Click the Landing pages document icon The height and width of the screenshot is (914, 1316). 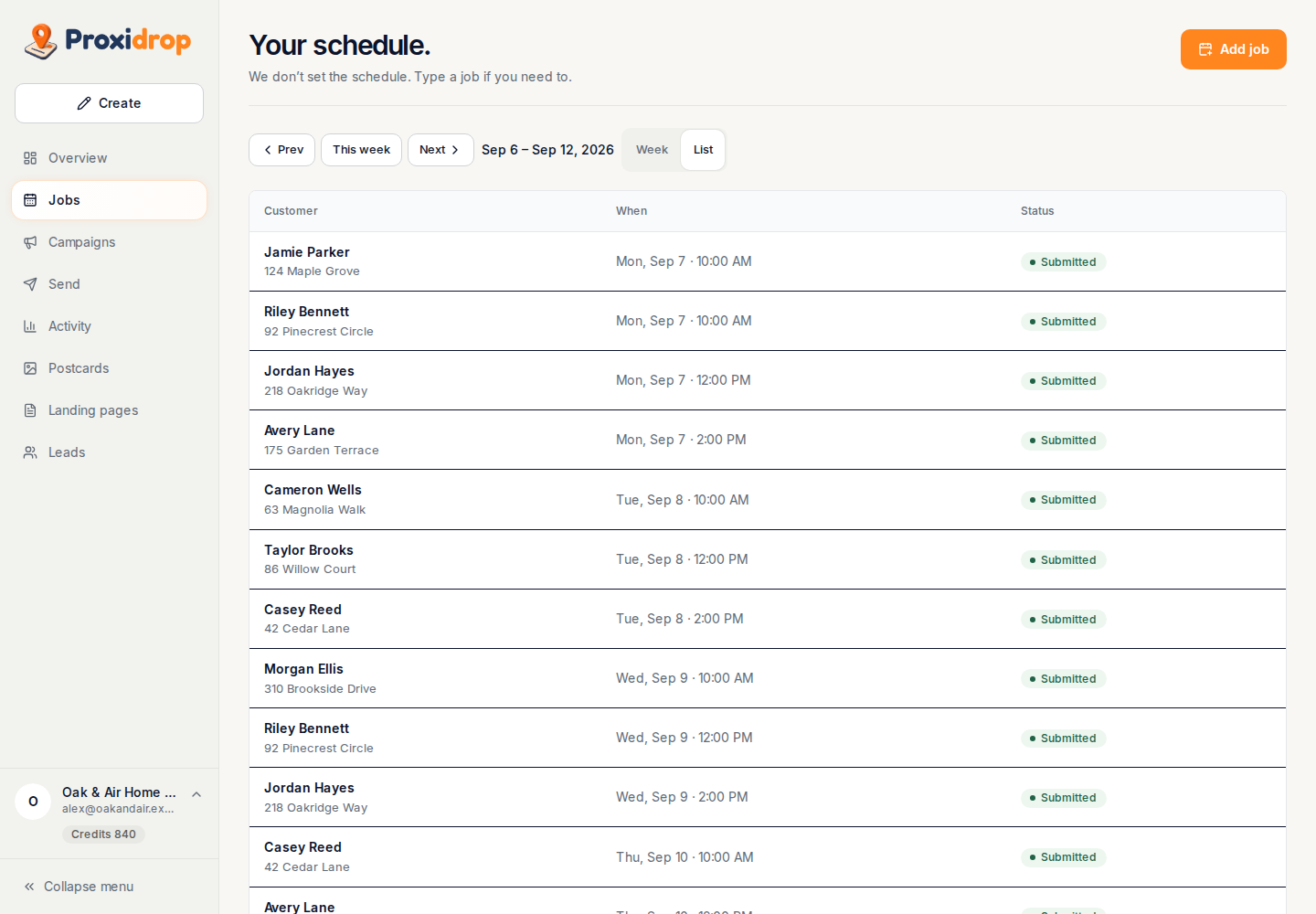30,410
